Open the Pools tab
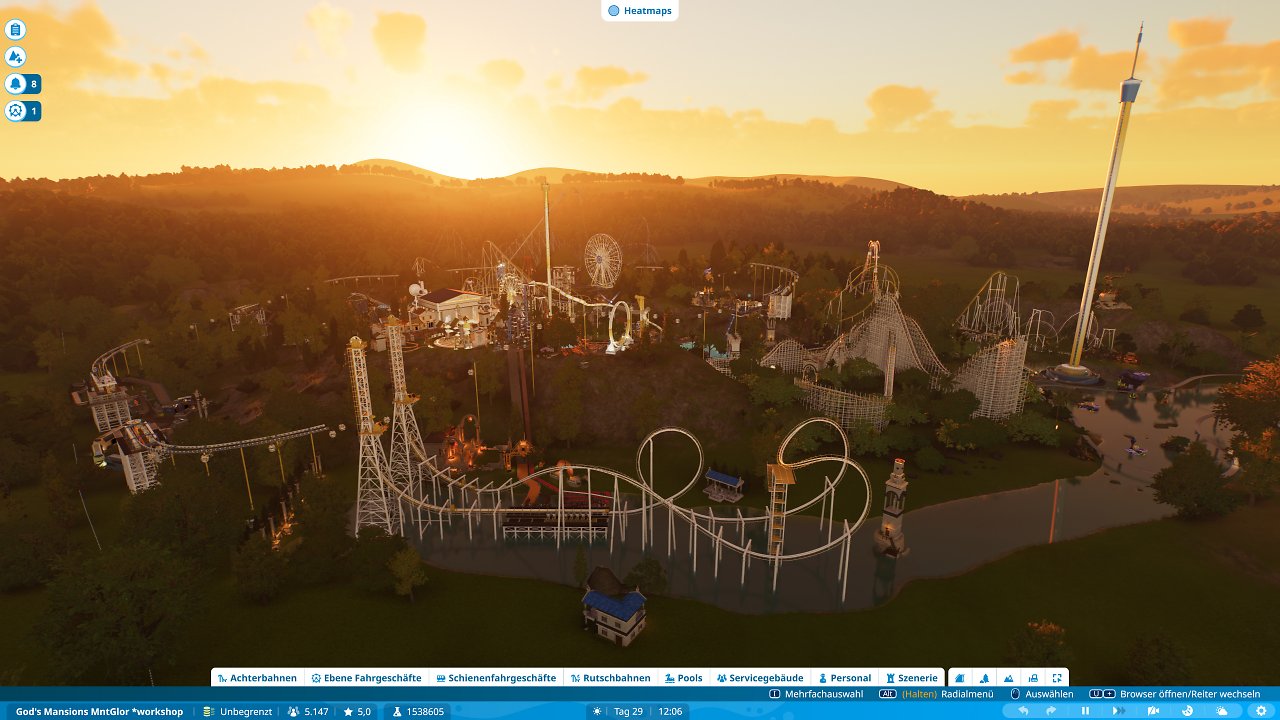The width and height of the screenshot is (1280, 720). tap(684, 678)
